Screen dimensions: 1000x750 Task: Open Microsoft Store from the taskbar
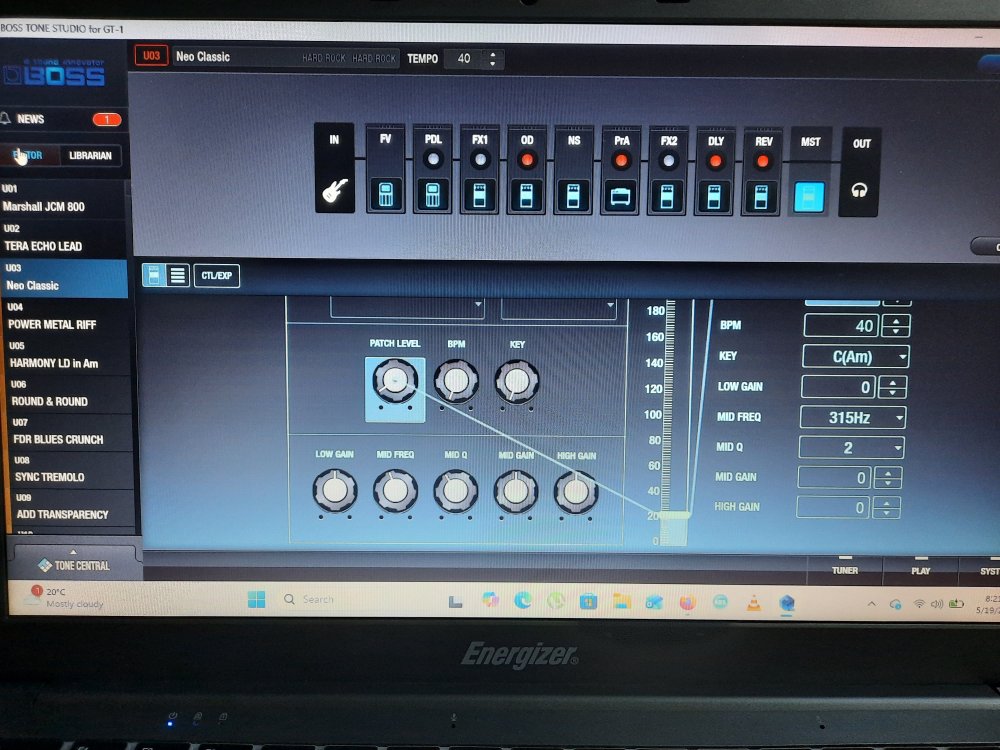(x=588, y=601)
